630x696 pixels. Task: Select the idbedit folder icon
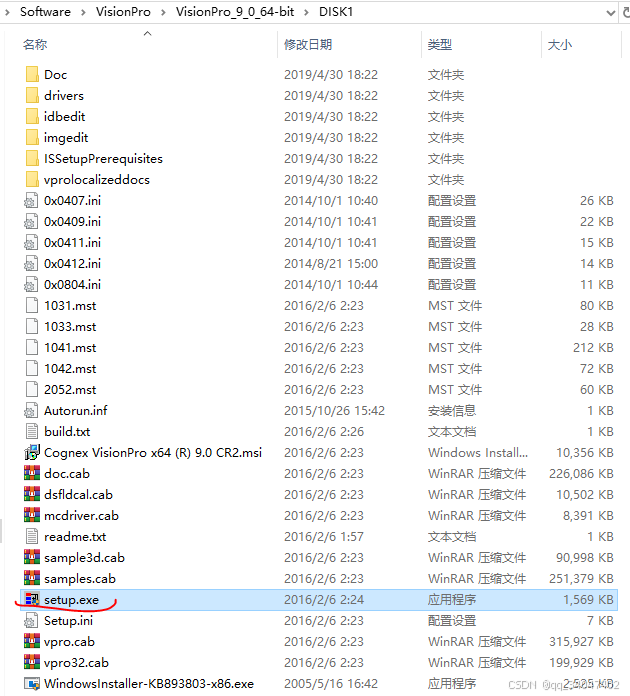click(x=32, y=116)
